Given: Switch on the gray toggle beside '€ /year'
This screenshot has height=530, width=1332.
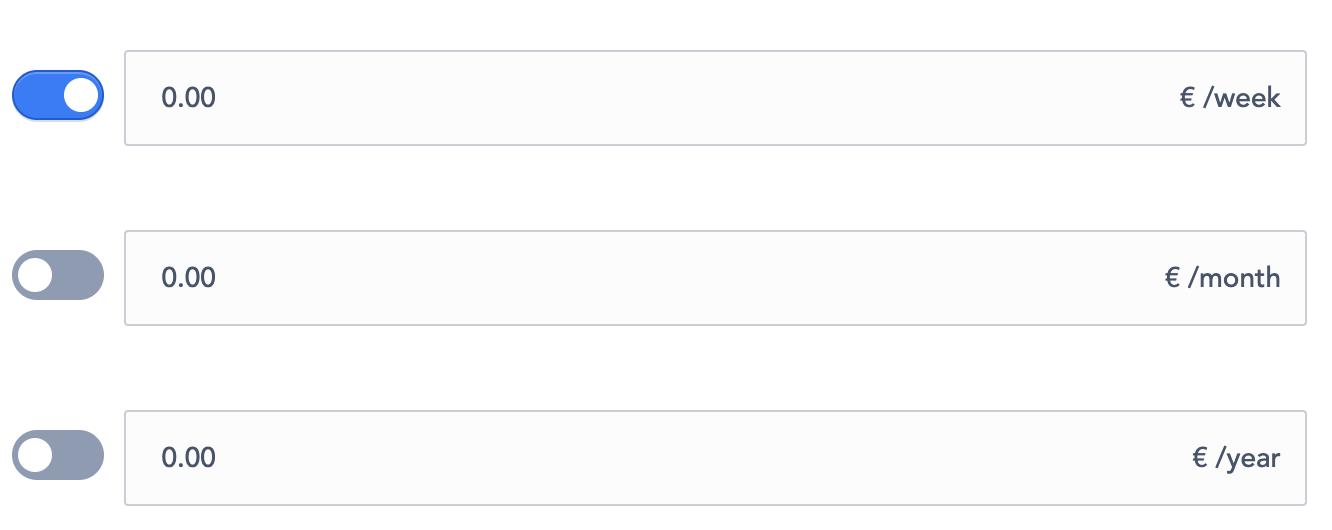Looking at the screenshot, I should tap(58, 455).
